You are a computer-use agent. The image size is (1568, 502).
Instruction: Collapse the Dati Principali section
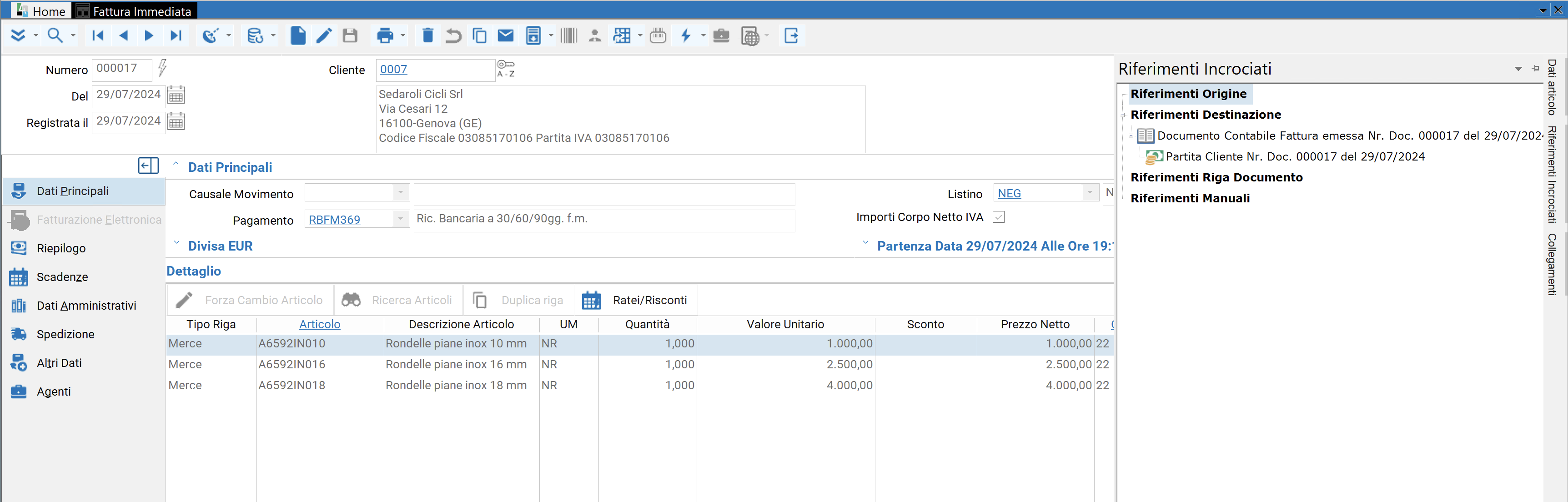point(176,164)
